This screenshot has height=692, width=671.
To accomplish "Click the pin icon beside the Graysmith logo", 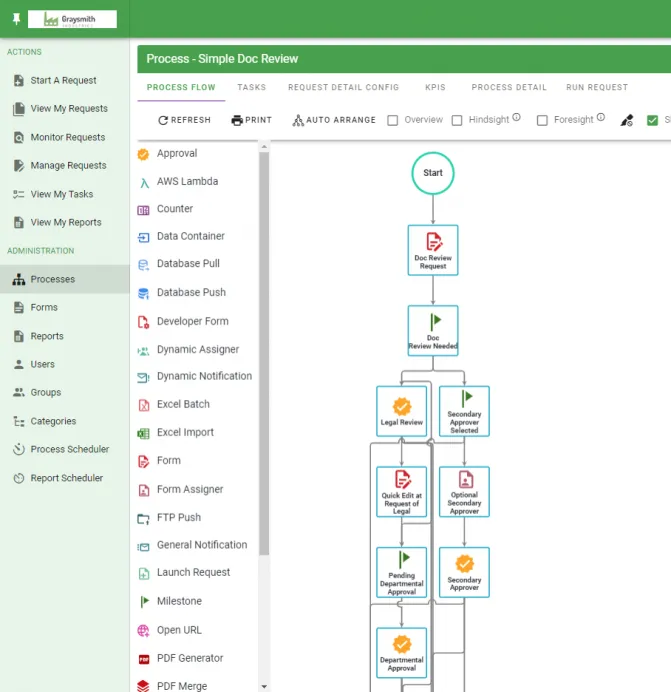I will click(x=16, y=19).
